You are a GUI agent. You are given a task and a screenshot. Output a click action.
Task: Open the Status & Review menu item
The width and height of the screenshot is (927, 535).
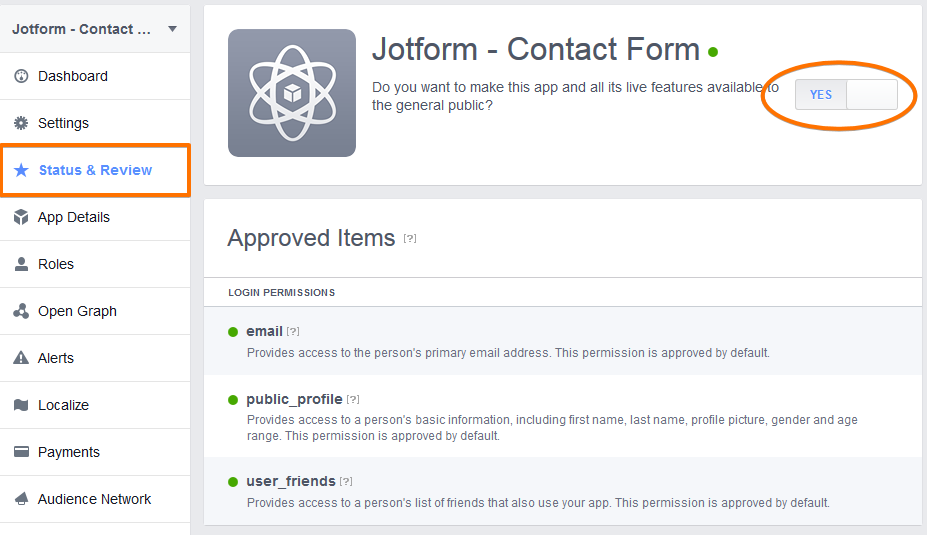click(95, 170)
